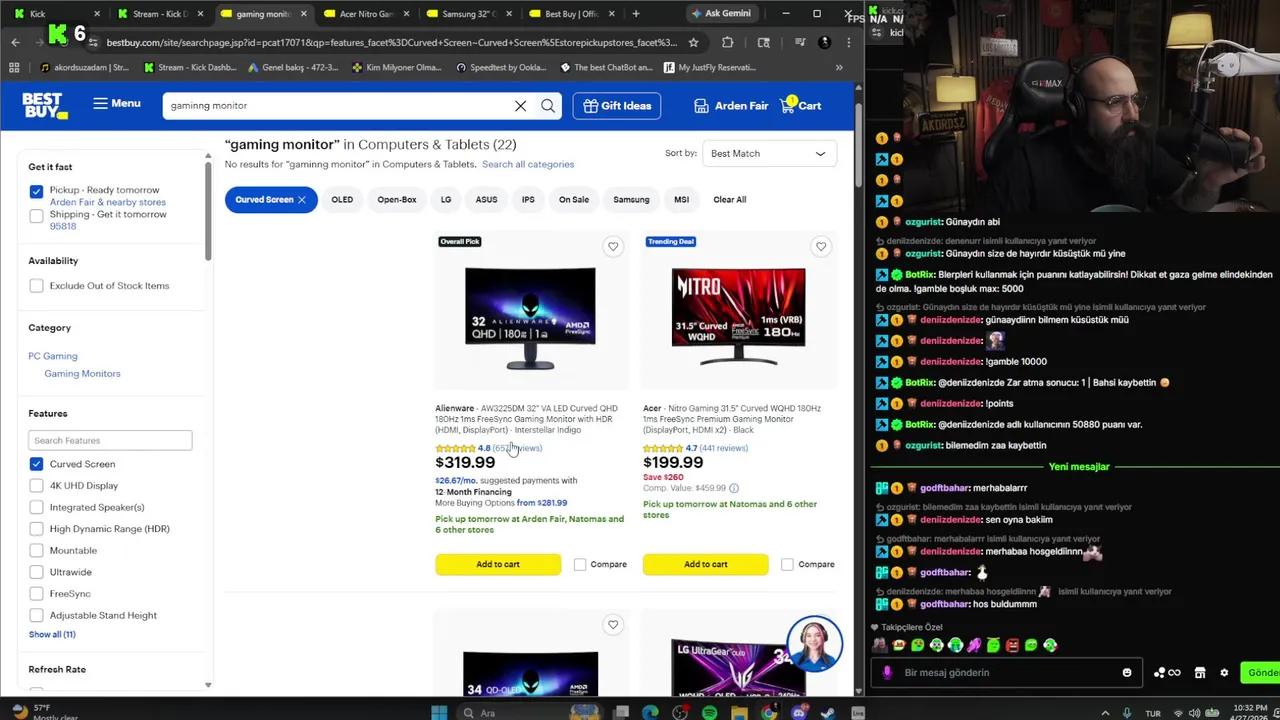The image size is (1280, 720).
Task: Expand Show all (11) features
Action: (52, 634)
